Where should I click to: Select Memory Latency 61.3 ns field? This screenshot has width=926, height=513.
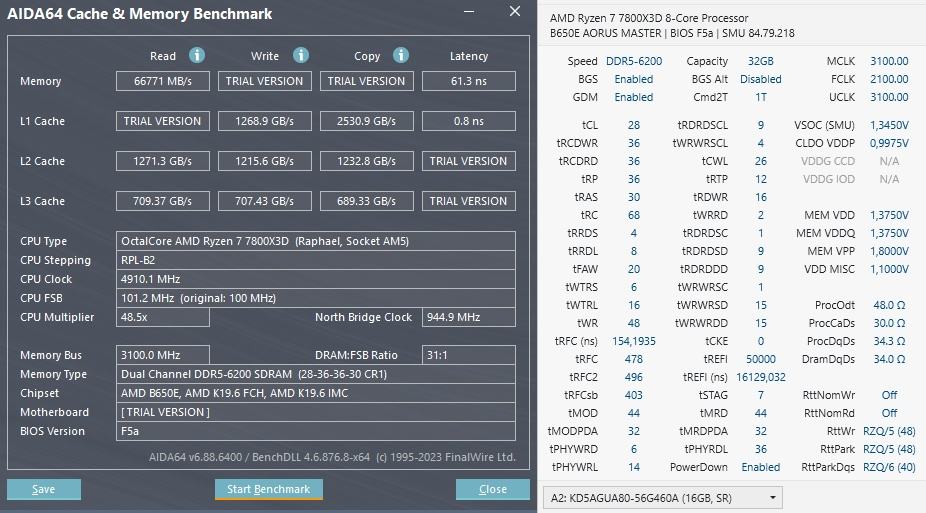tap(469, 81)
